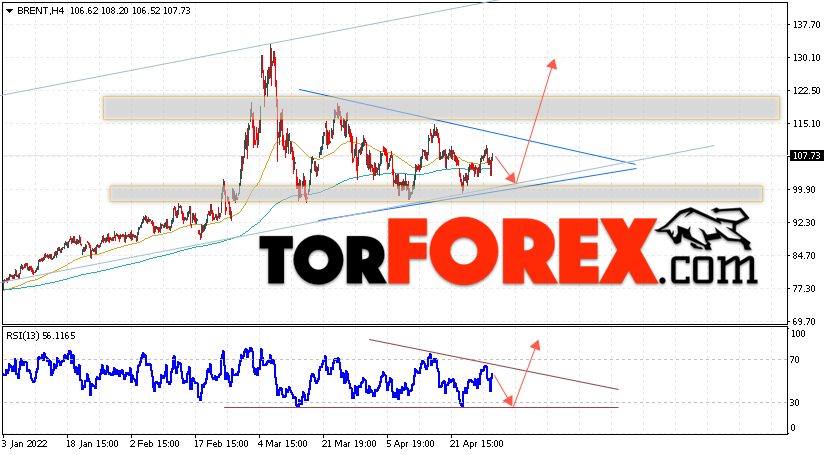Click the low price value 106.52
The image size is (828, 455).
(146, 11)
